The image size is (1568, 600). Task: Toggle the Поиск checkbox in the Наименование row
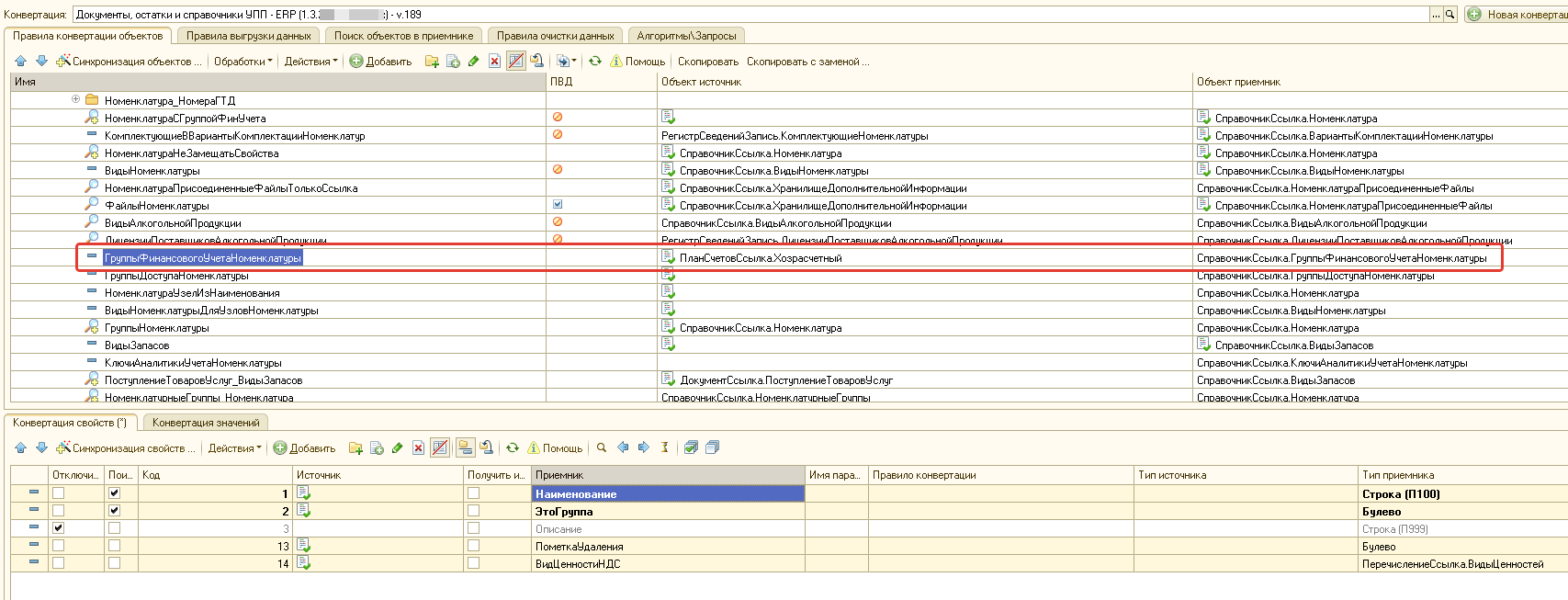(114, 493)
